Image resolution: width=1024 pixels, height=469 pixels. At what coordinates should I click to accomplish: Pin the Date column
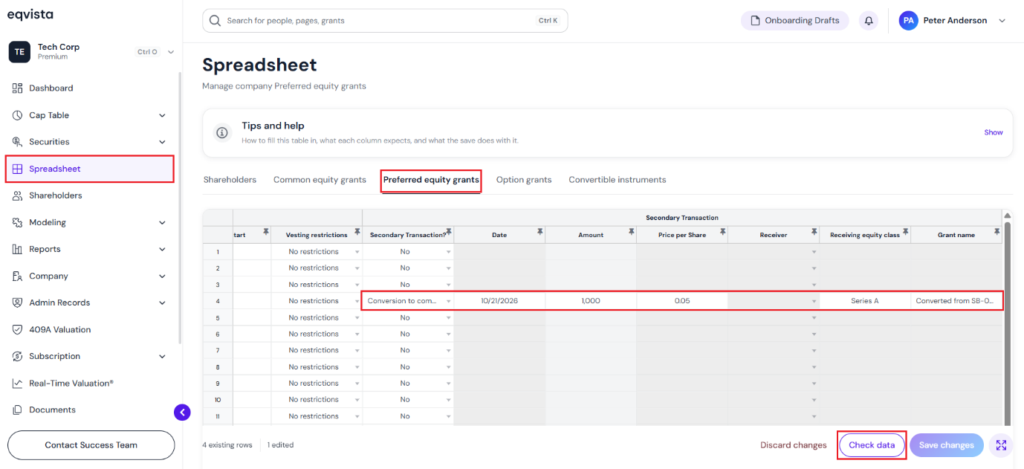[x=540, y=231]
